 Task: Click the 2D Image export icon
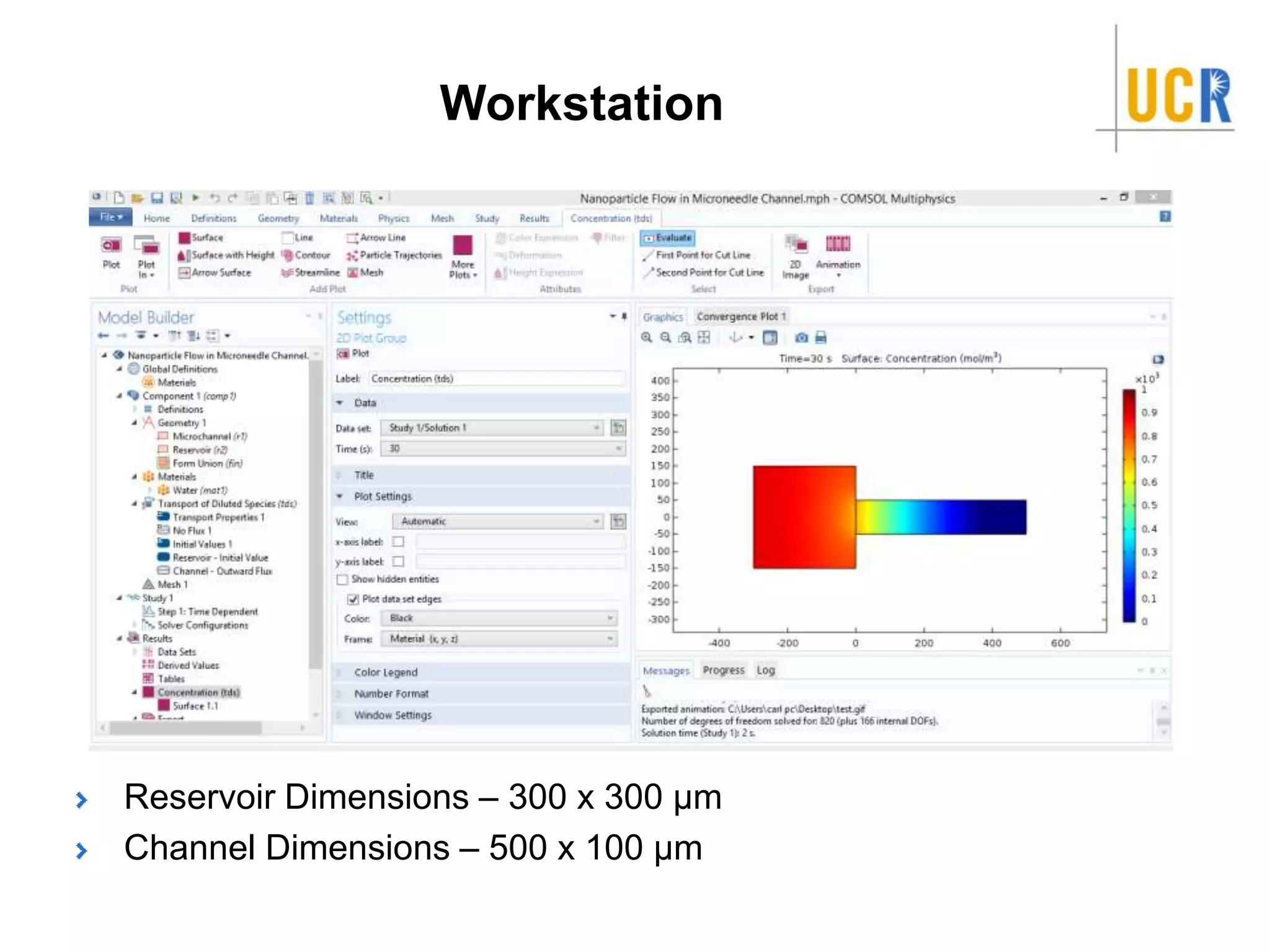tap(796, 244)
